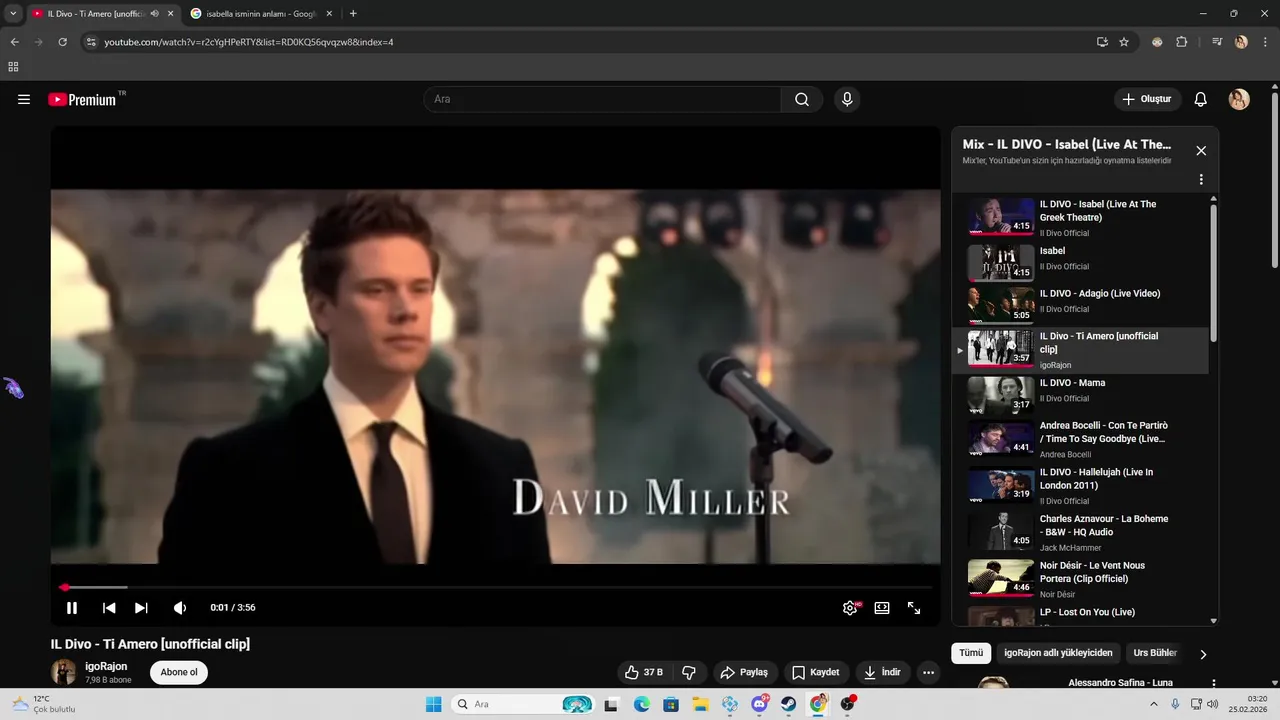Open Mix playlist three-dot menu
Screen dimensions: 1280x720
(x=1201, y=180)
